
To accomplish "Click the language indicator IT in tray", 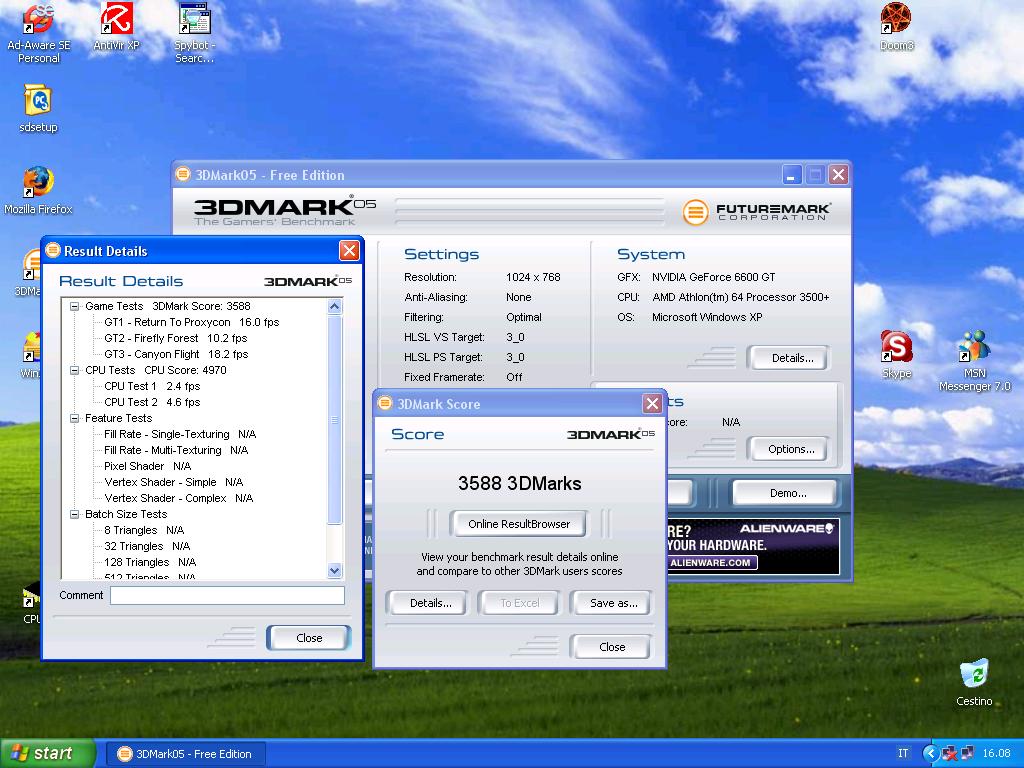I will click(903, 753).
